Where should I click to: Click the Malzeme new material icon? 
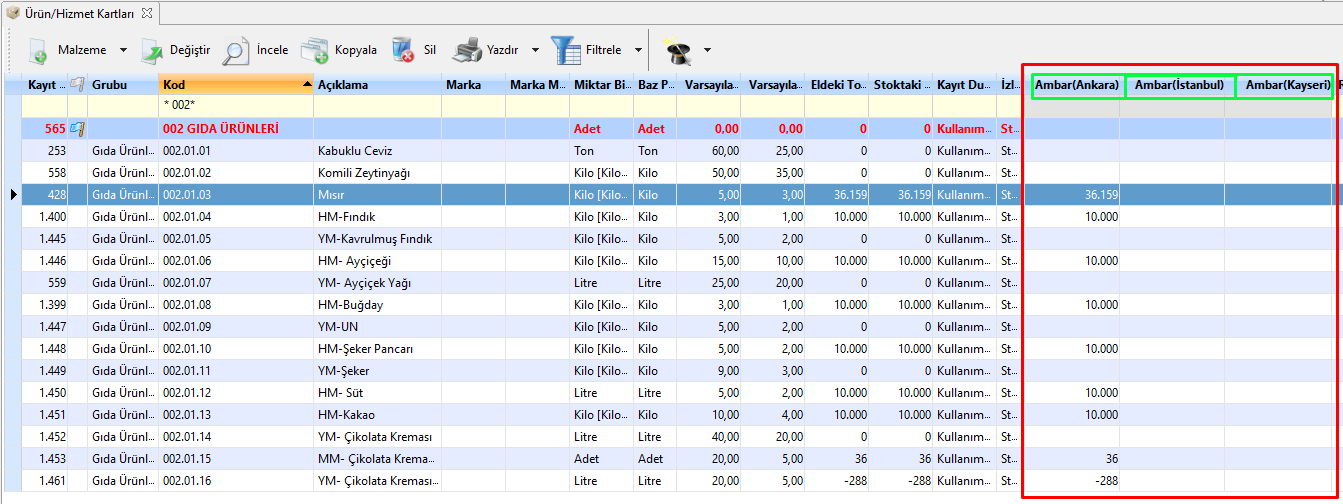tap(37, 50)
